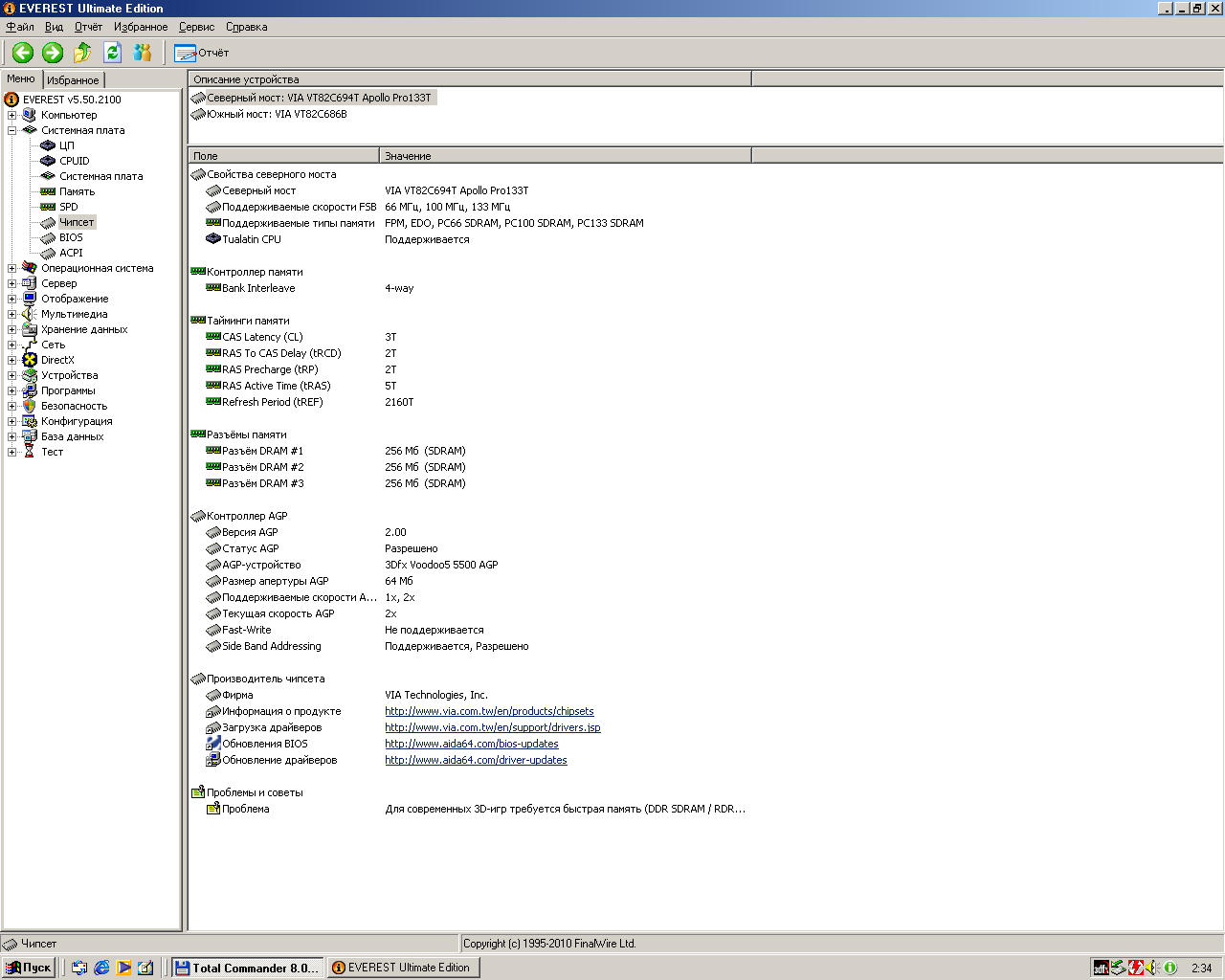
Task: Expand the Сеть tree node
Action: (11, 345)
